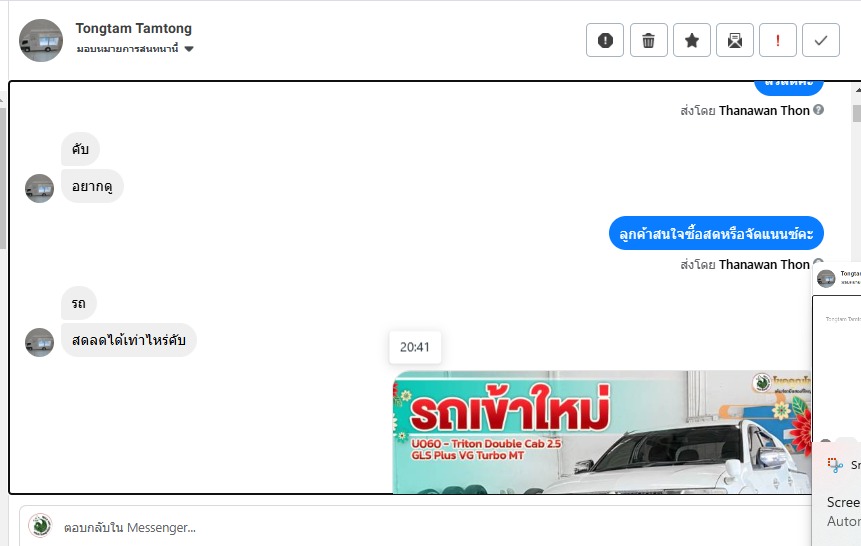This screenshot has width=861, height=546.
Task: Click the สดลดได้เท่าไหร่คับ message bubble
Action: (128, 340)
